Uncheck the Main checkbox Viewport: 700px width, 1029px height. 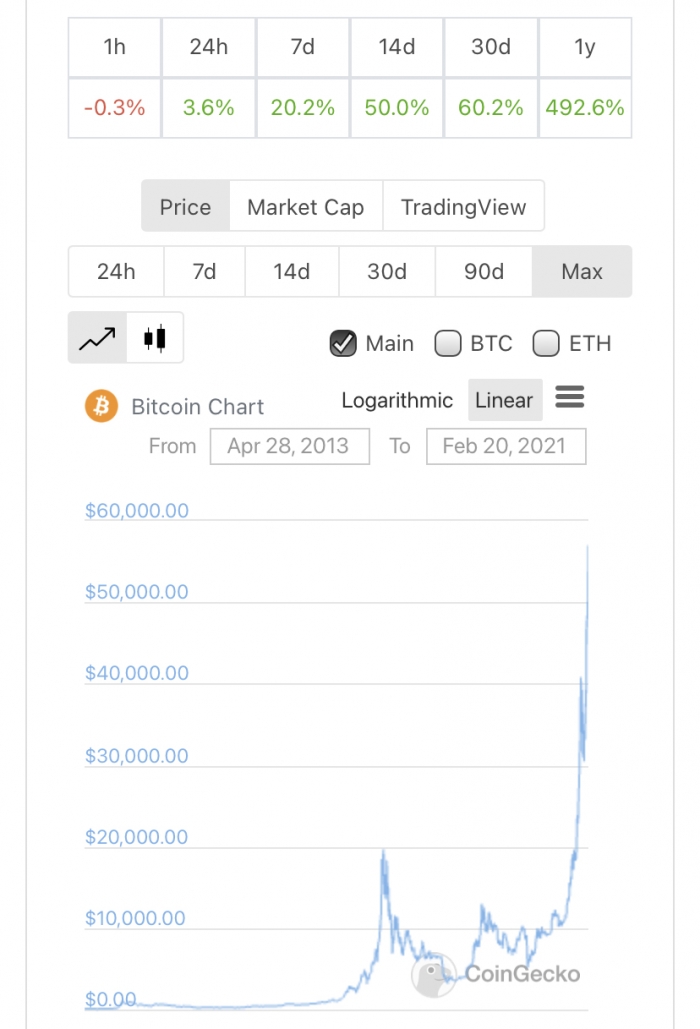(x=343, y=343)
